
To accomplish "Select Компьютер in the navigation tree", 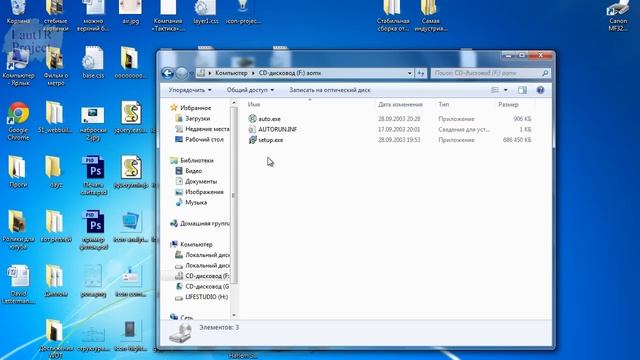I will click(196, 244).
